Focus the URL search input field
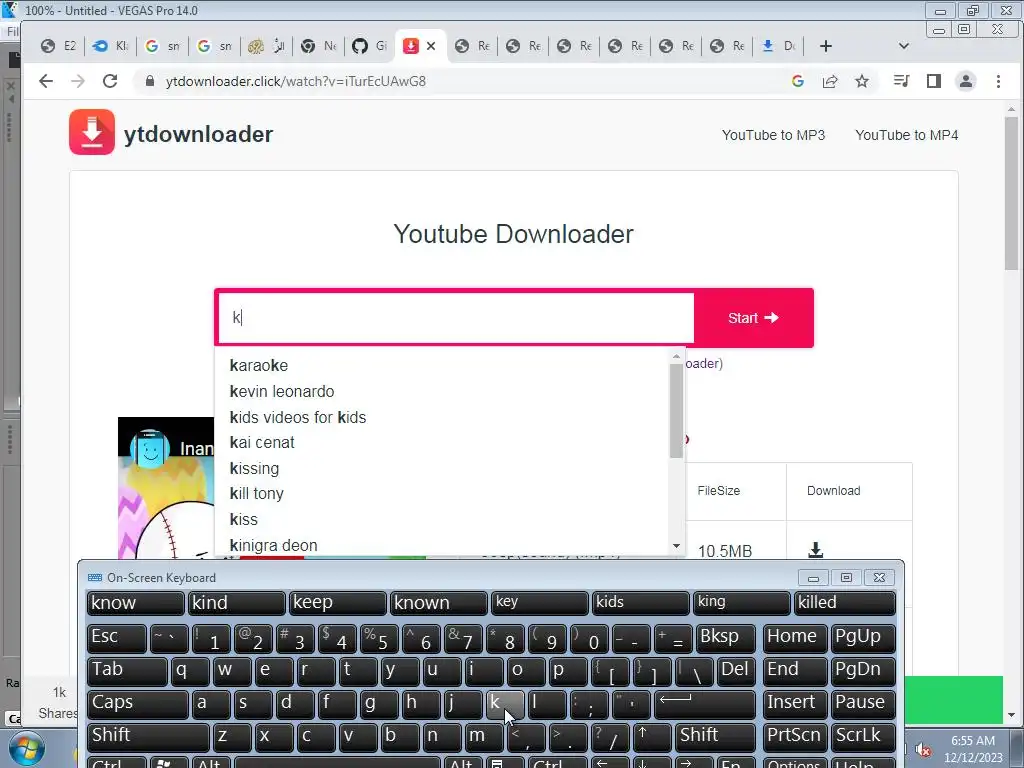 [x=456, y=318]
